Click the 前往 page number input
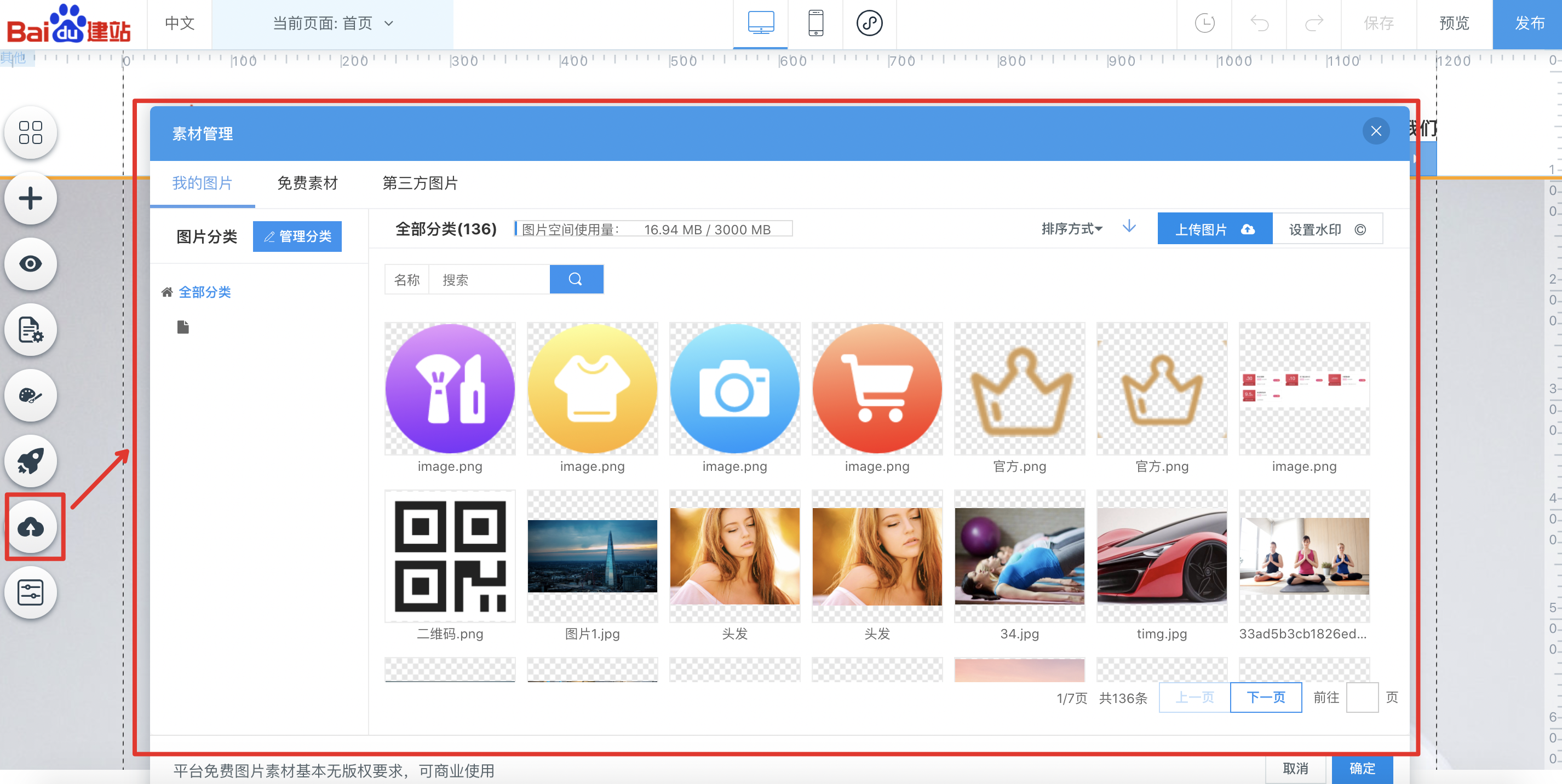The image size is (1562, 784). (1362, 697)
